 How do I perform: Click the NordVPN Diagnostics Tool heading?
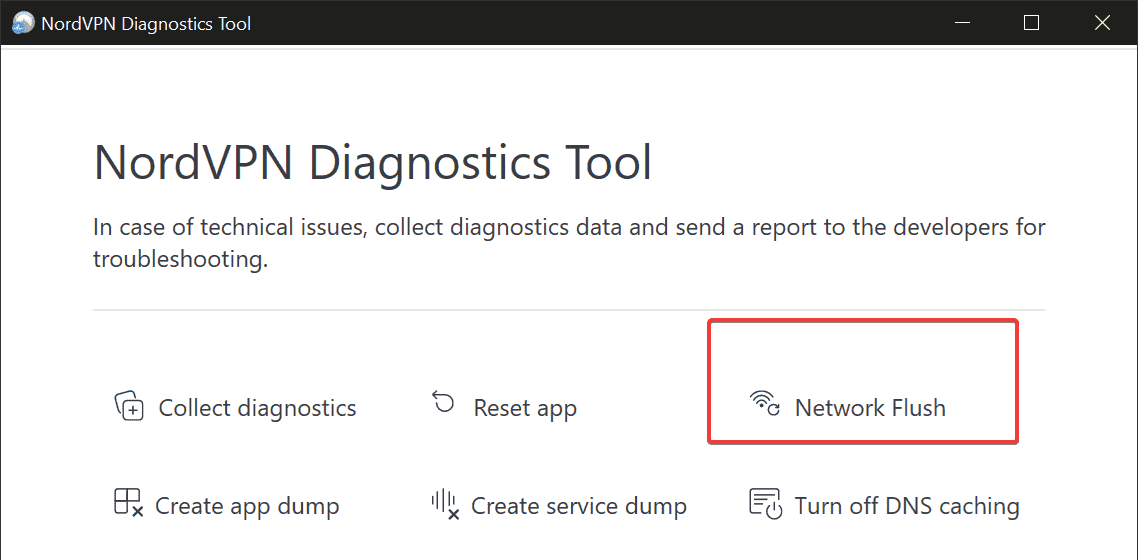coord(373,163)
